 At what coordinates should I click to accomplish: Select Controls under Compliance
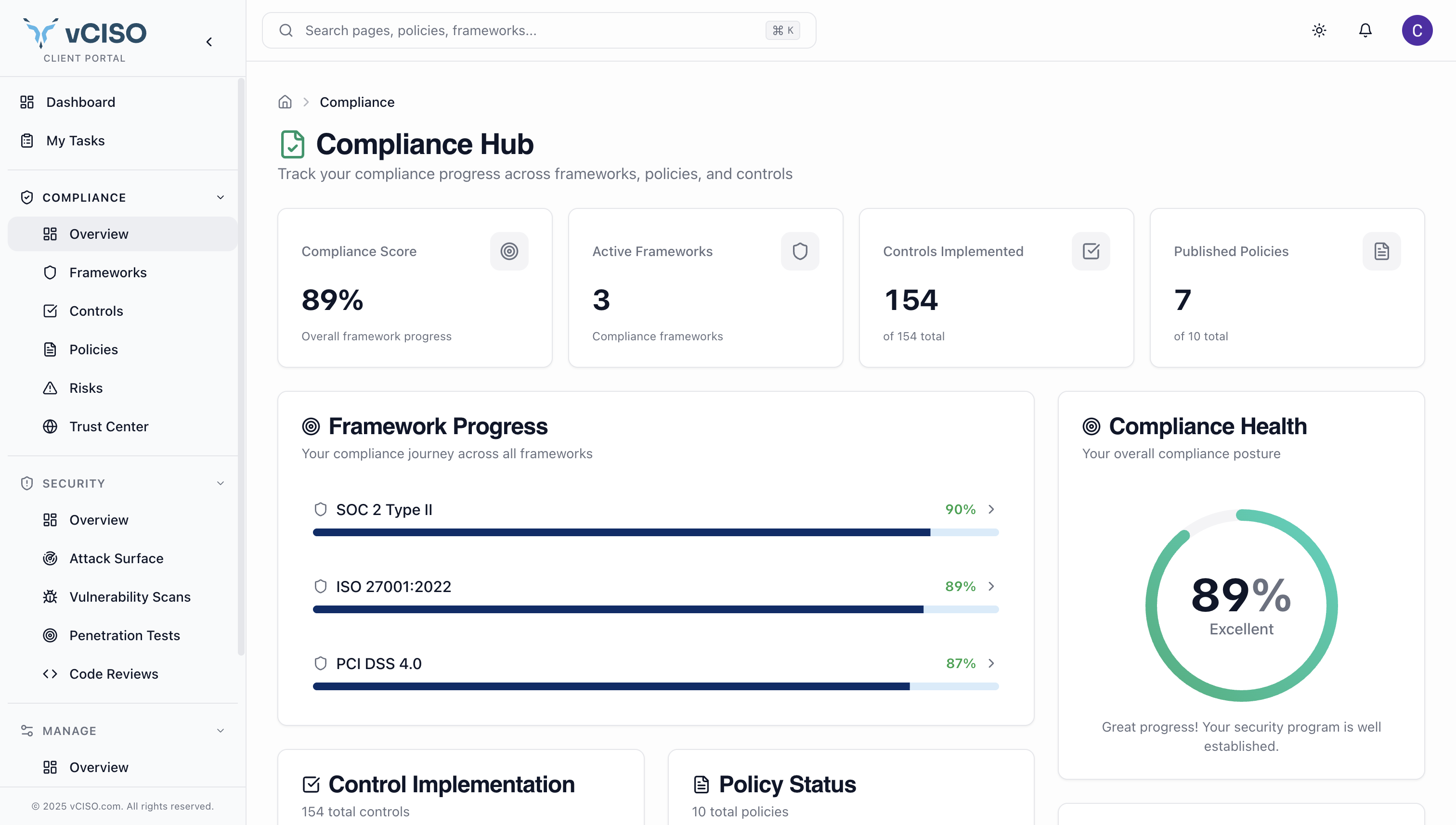click(122, 311)
